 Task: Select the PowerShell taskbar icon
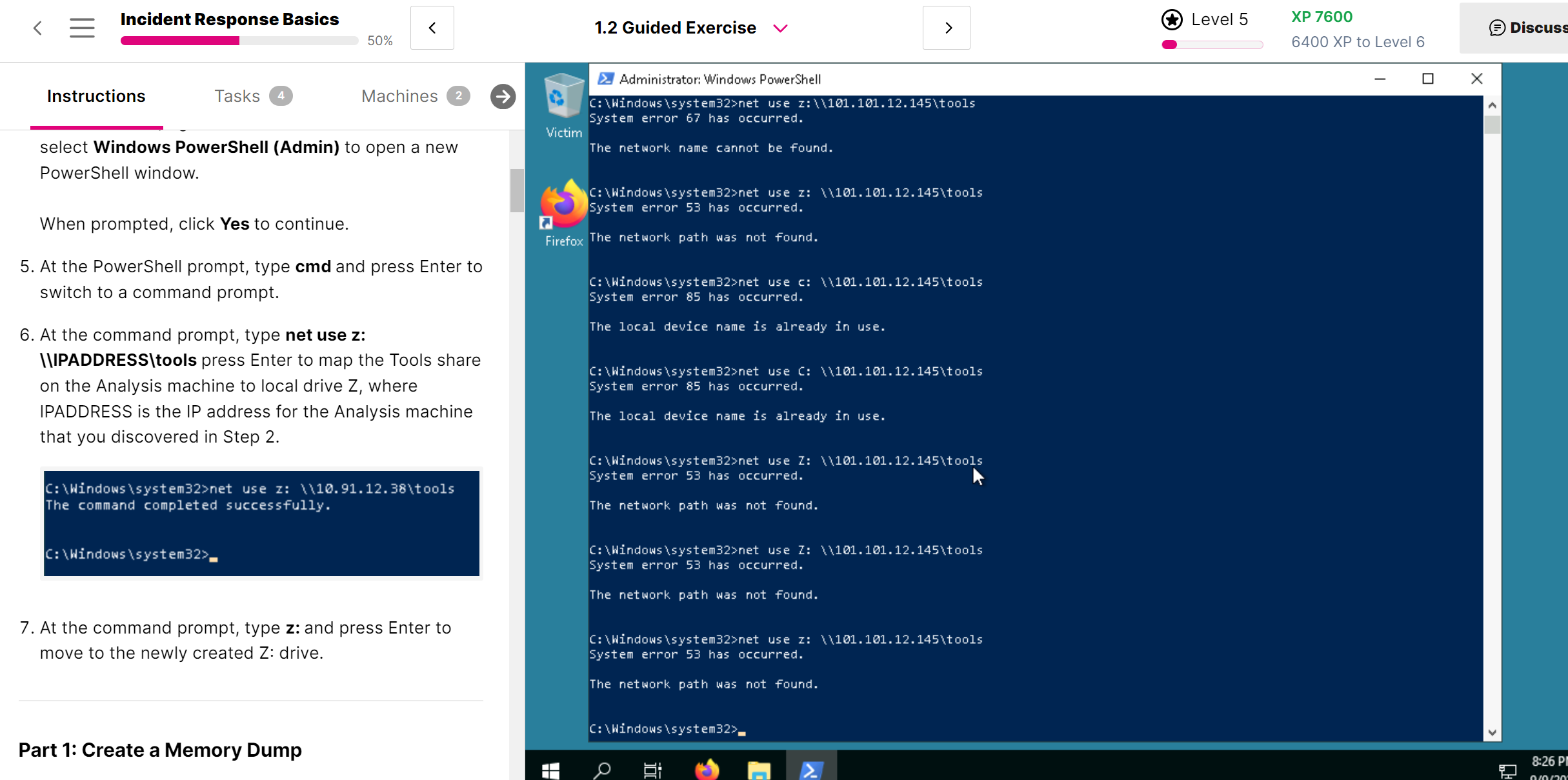tap(811, 770)
